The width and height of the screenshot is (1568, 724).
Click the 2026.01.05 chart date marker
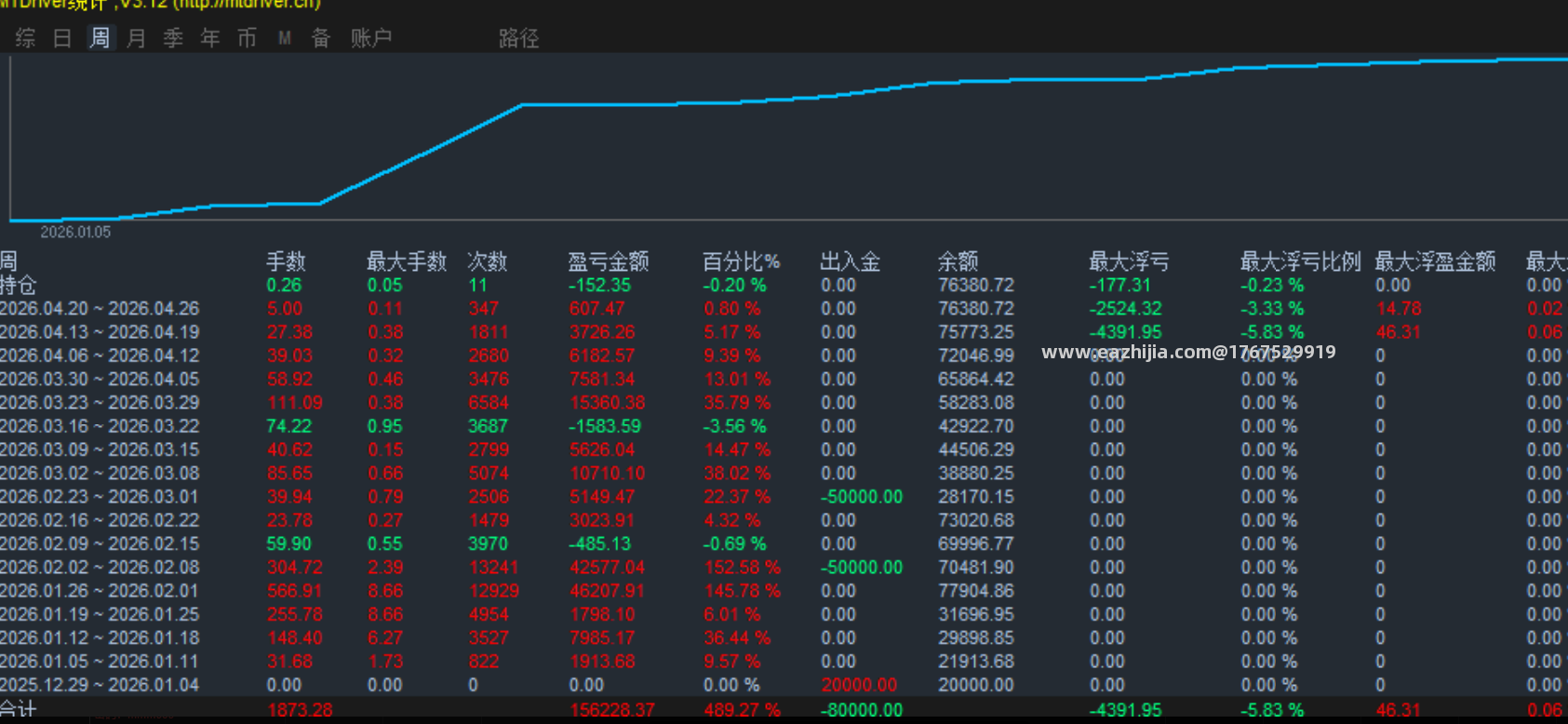[x=75, y=232]
